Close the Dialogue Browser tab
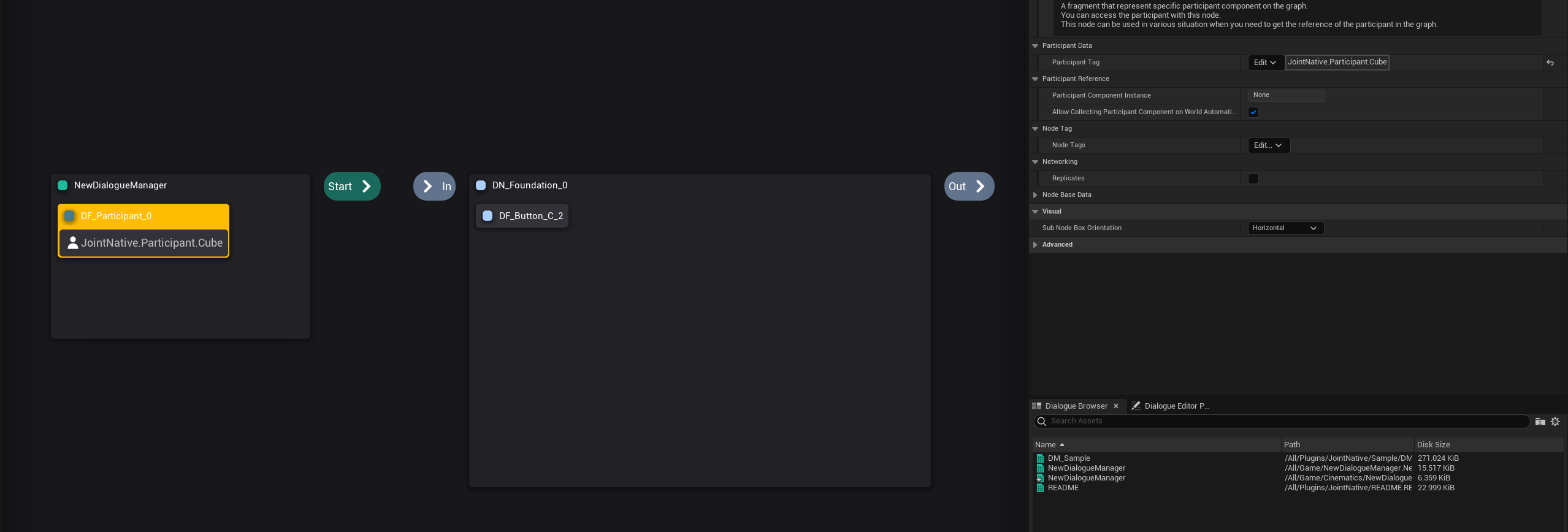 tap(1116, 406)
